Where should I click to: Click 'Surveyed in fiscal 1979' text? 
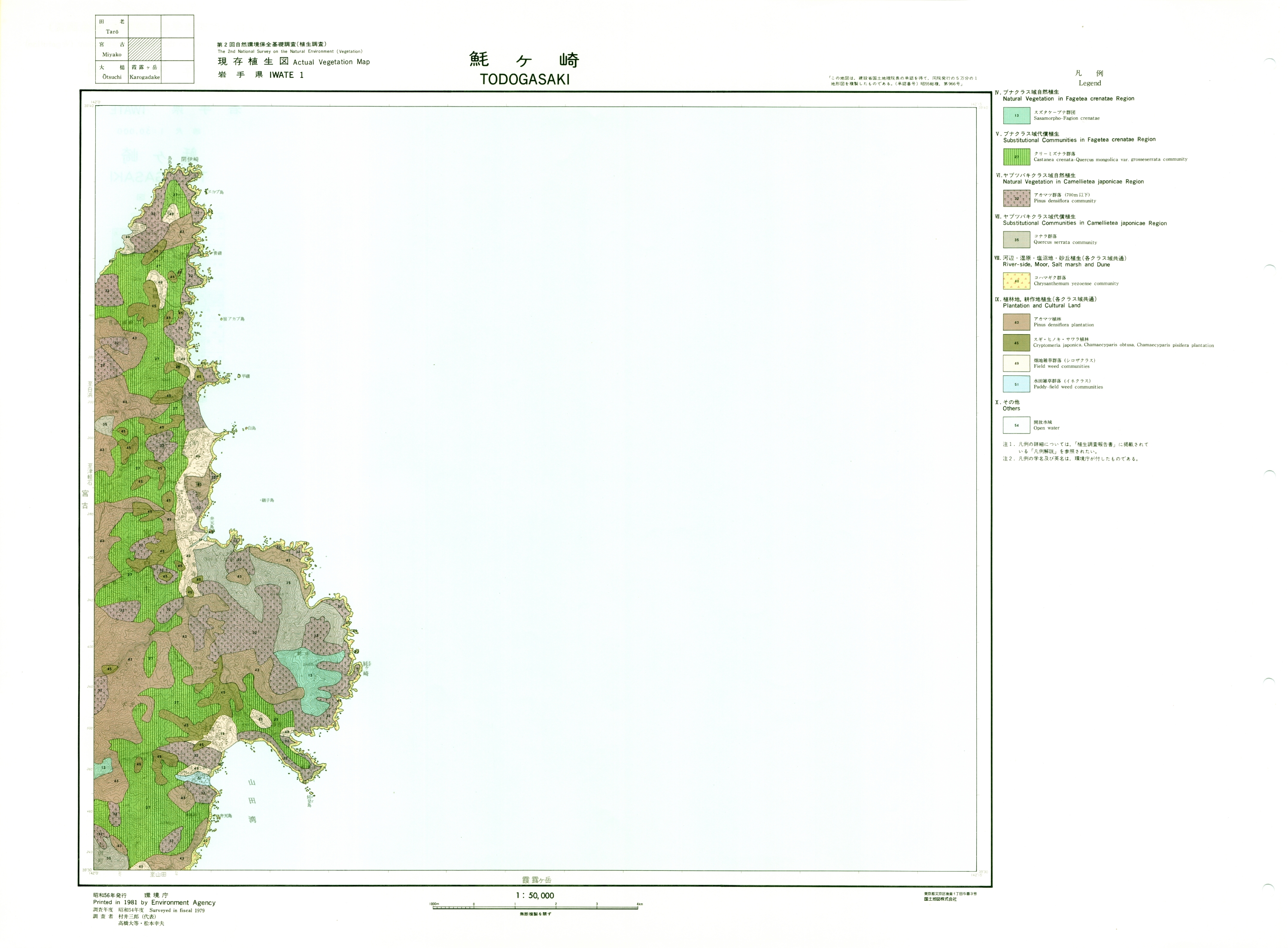point(176,910)
